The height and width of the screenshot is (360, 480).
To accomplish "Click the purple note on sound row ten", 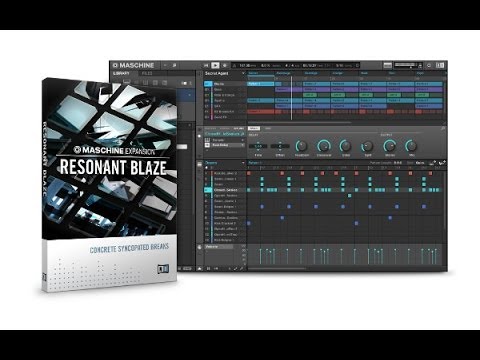I will point(249,223).
